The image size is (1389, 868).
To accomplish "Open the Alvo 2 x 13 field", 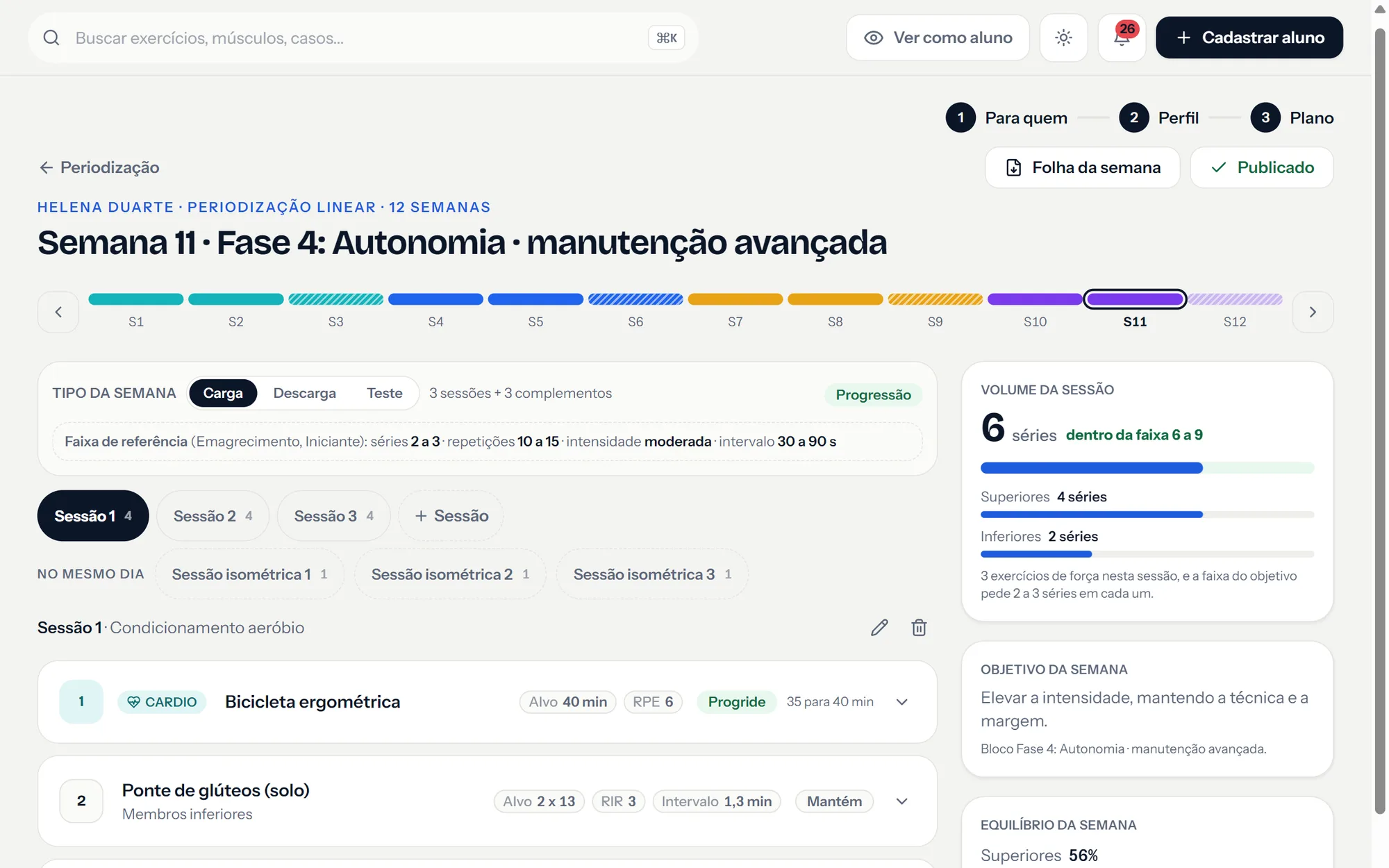I will pyautogui.click(x=539, y=801).
